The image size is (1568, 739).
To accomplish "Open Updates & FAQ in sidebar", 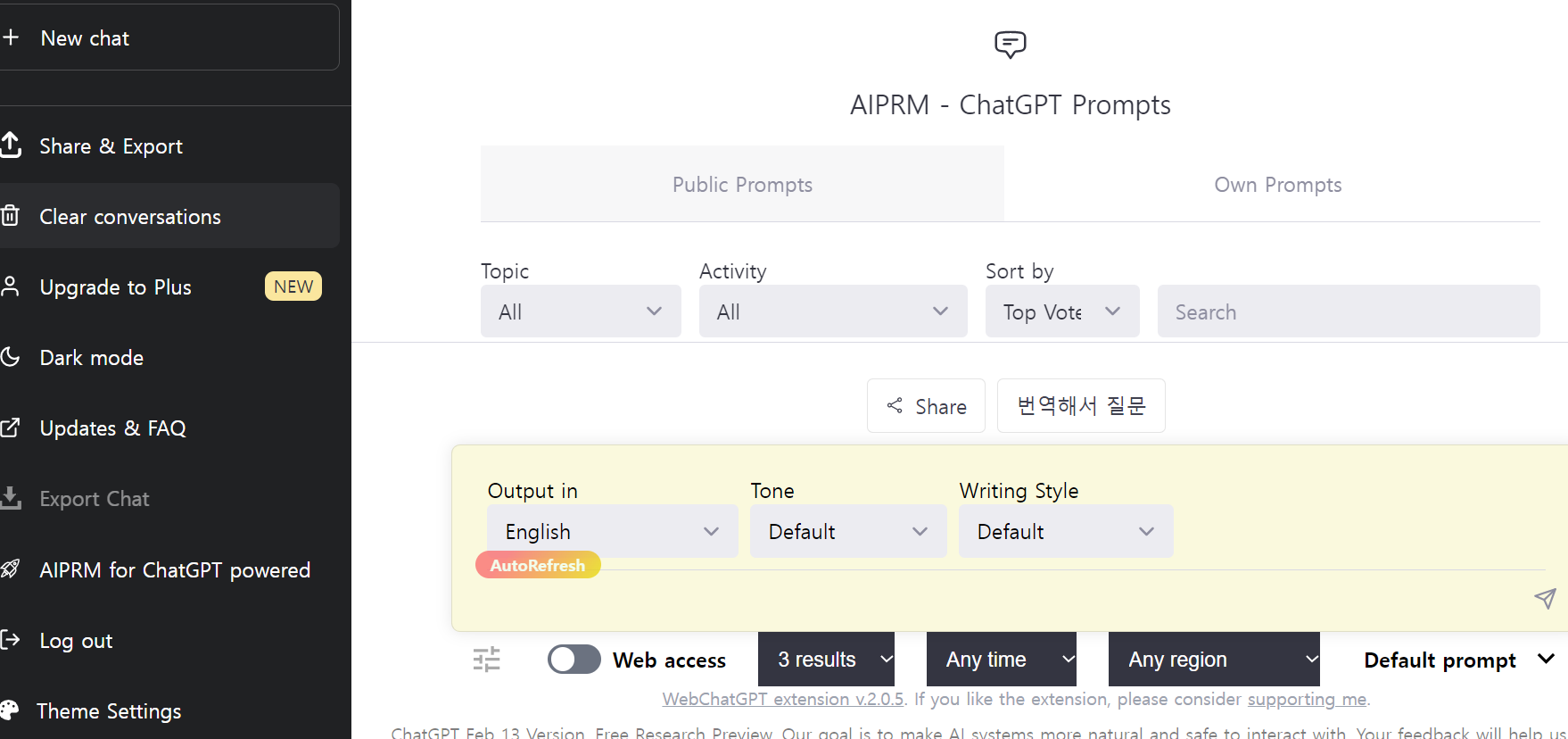I will click(x=169, y=428).
